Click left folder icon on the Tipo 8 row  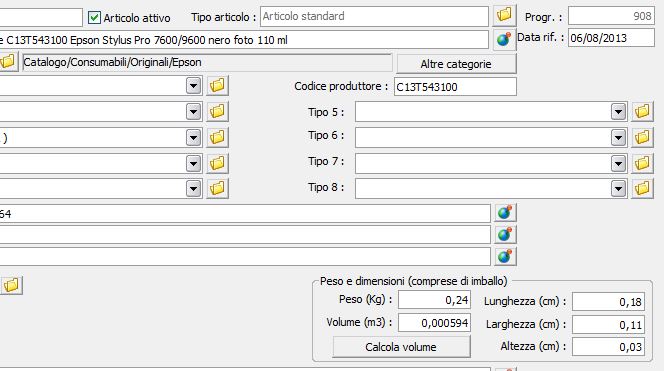tap(217, 188)
